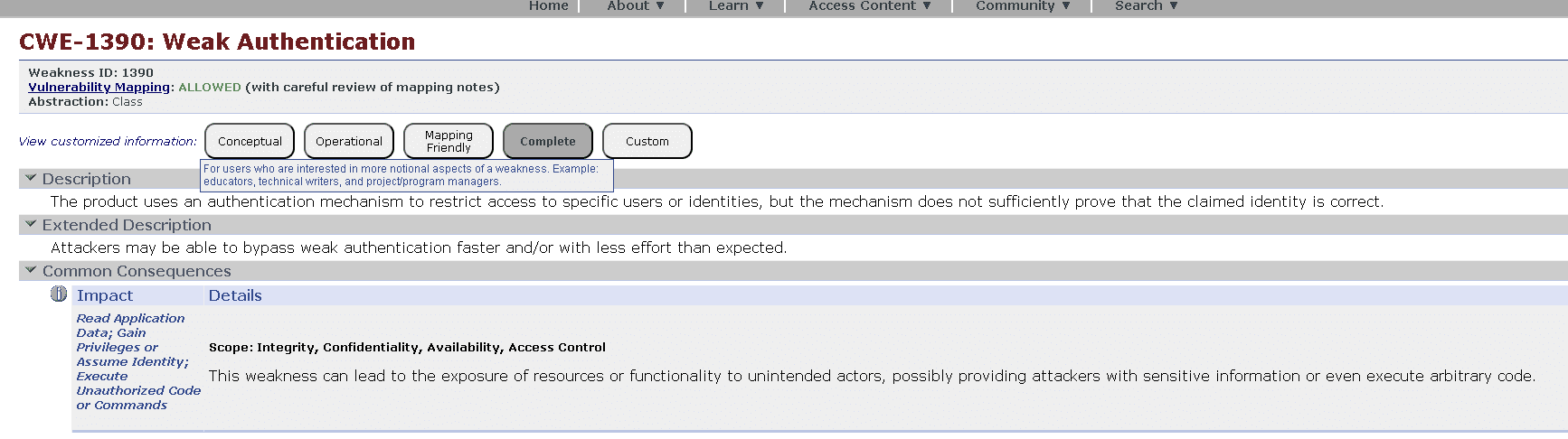
Task: Select the Complete view button
Action: coord(548,141)
